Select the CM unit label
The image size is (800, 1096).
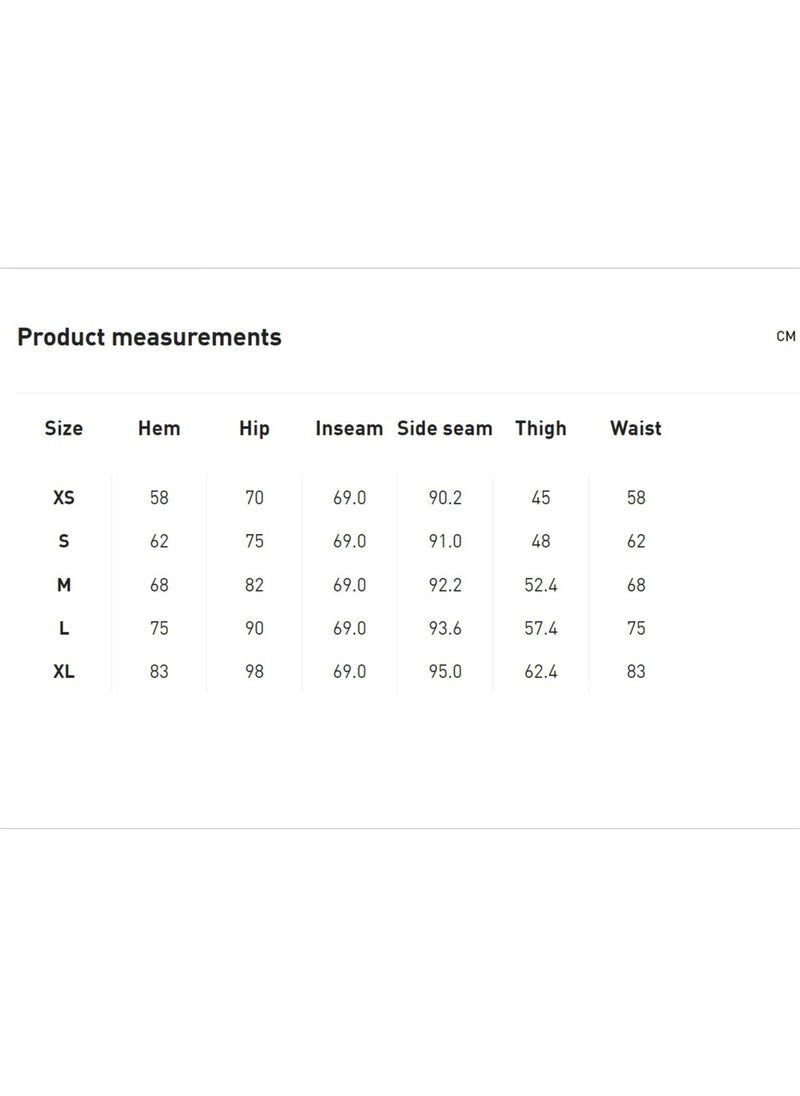tap(786, 336)
